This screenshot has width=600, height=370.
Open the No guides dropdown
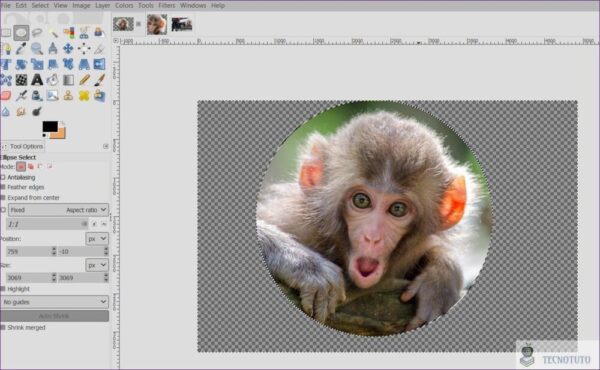coord(55,302)
